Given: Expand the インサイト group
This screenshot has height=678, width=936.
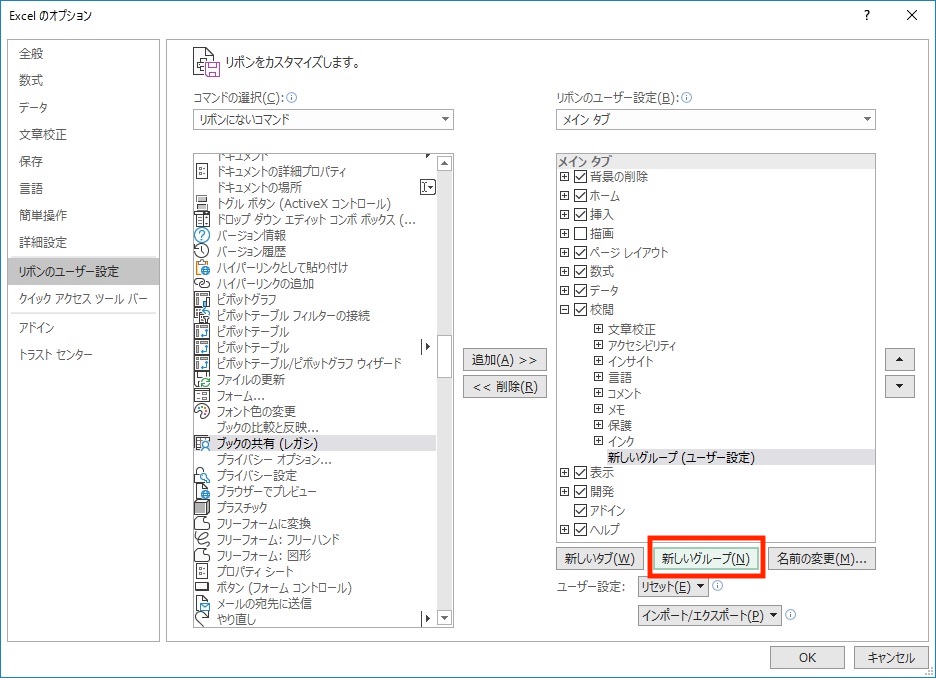Looking at the screenshot, I should 598,360.
